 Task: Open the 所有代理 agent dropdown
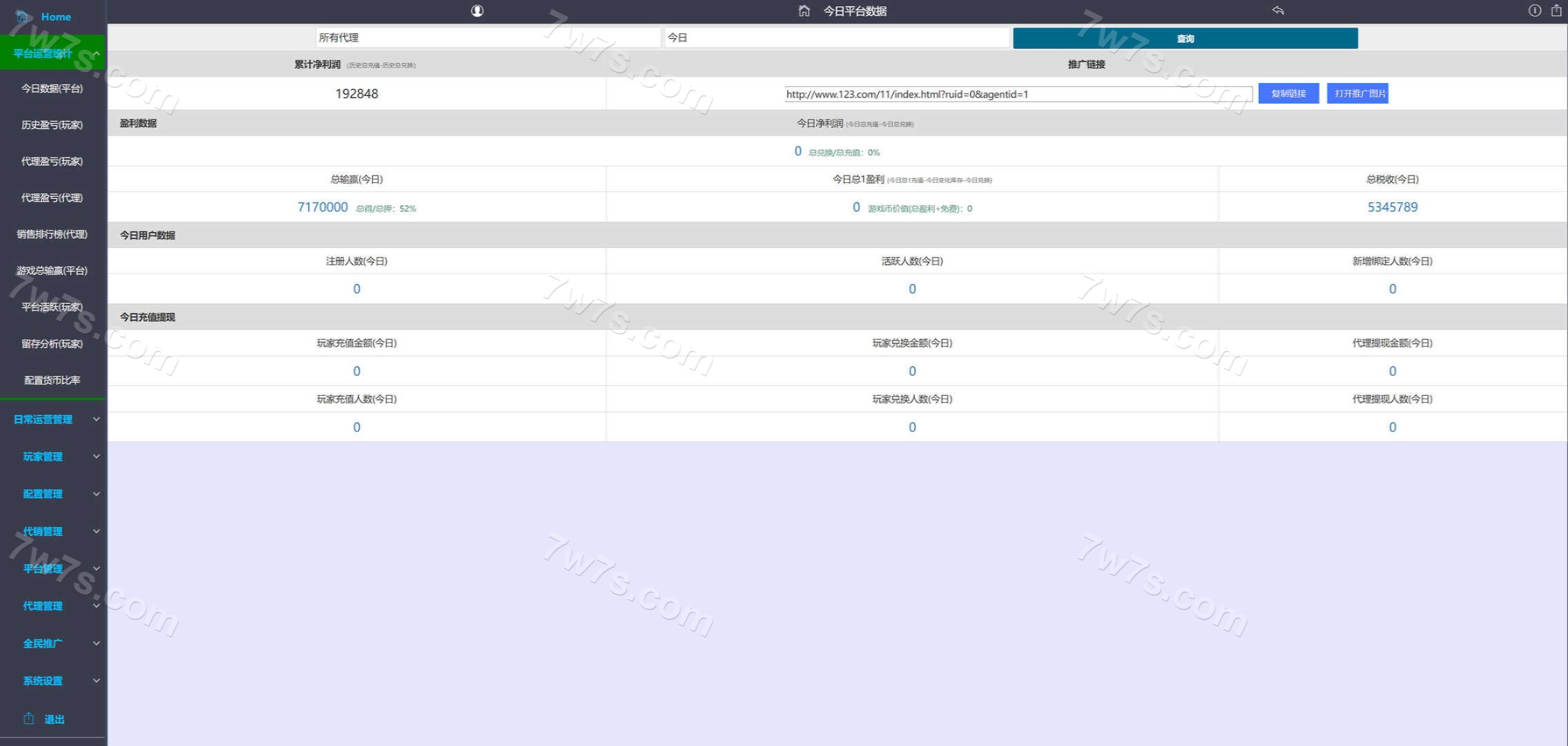(x=487, y=38)
